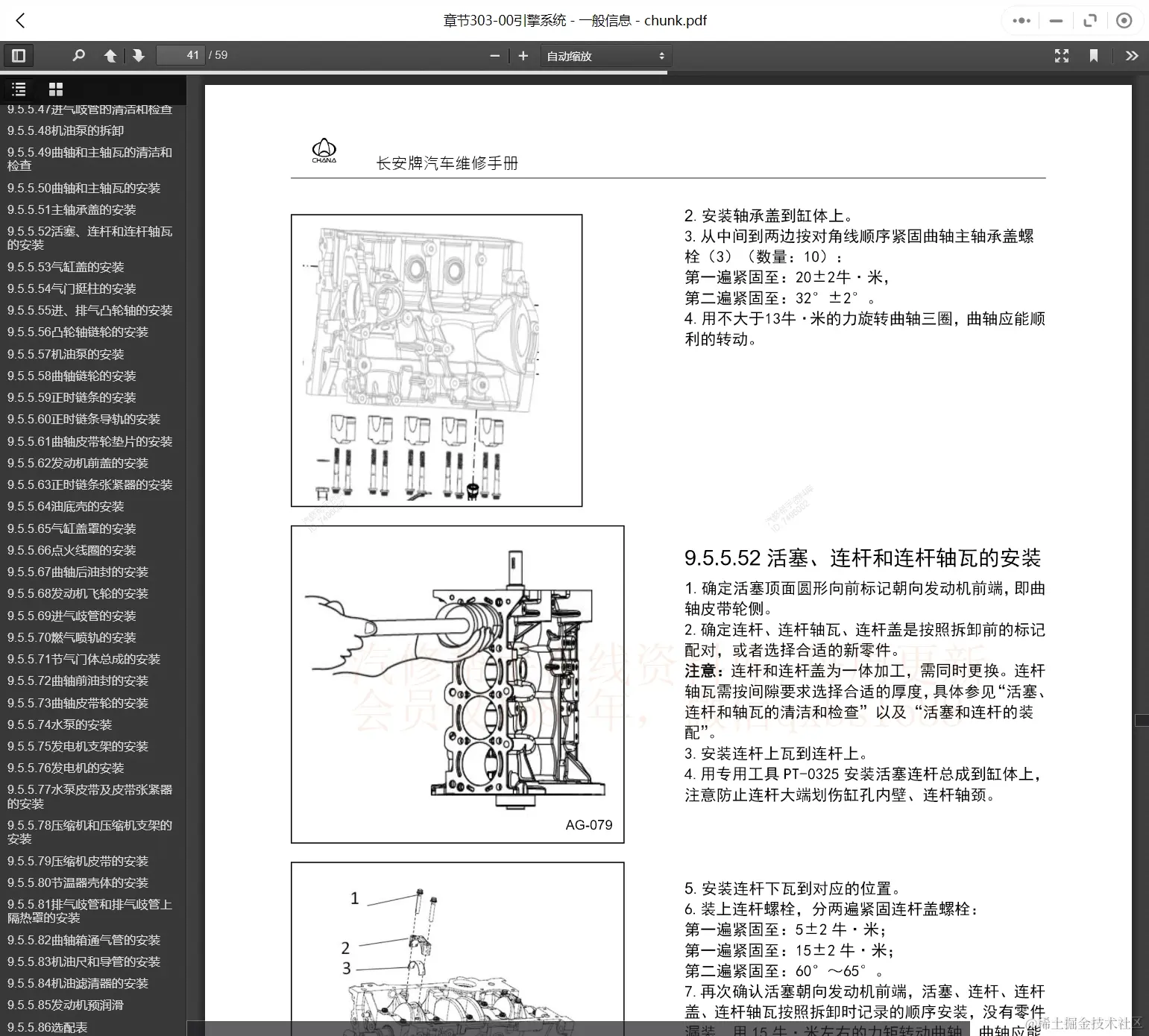Screen dimensions: 1149x1036
Task: Toggle the sidebar panel visibility
Action: pos(19,55)
